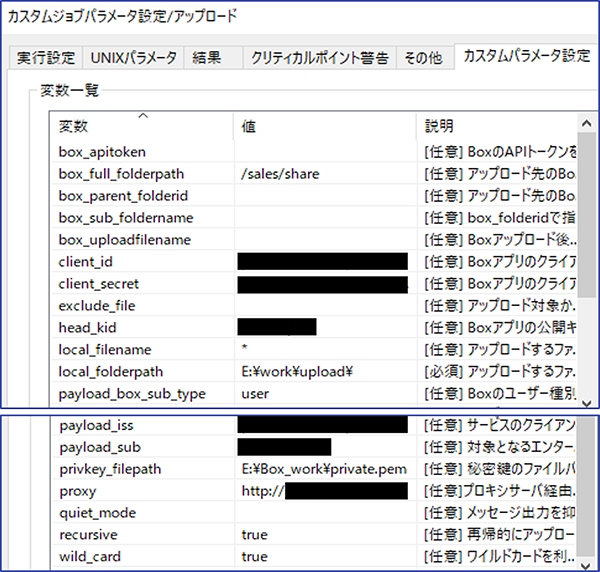Click the recursive value true
600x572 pixels.
click(255, 535)
